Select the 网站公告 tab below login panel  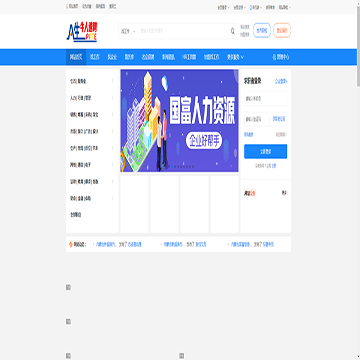click(250, 193)
